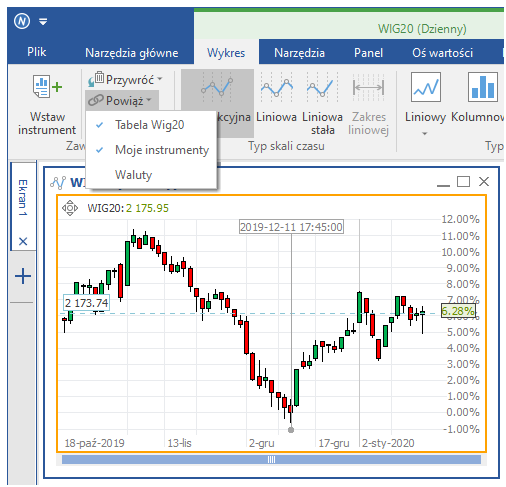
Task: Click the 12.00% value axis label
Action: [x=460, y=219]
